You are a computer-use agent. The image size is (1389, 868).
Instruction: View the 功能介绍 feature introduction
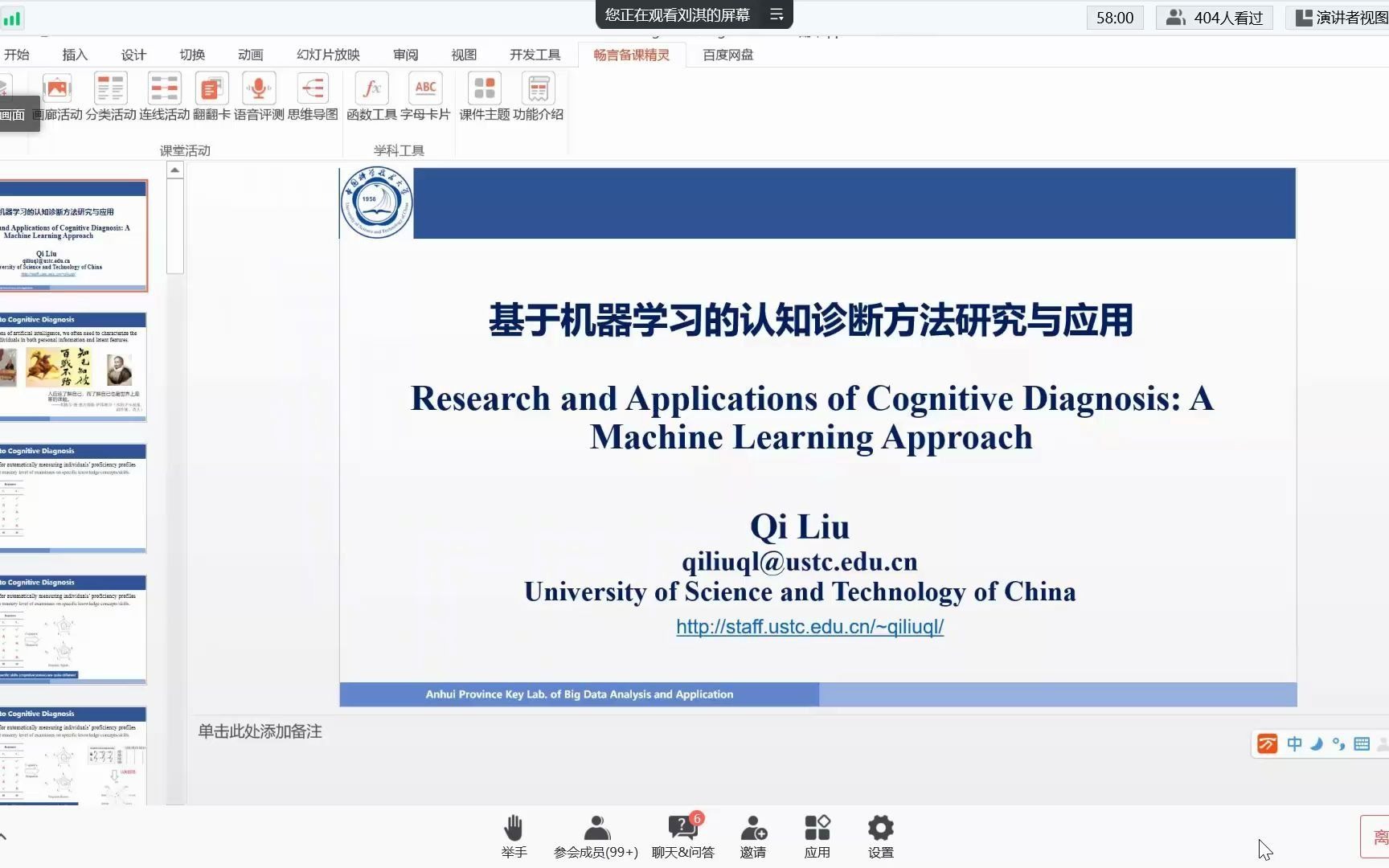[538, 96]
